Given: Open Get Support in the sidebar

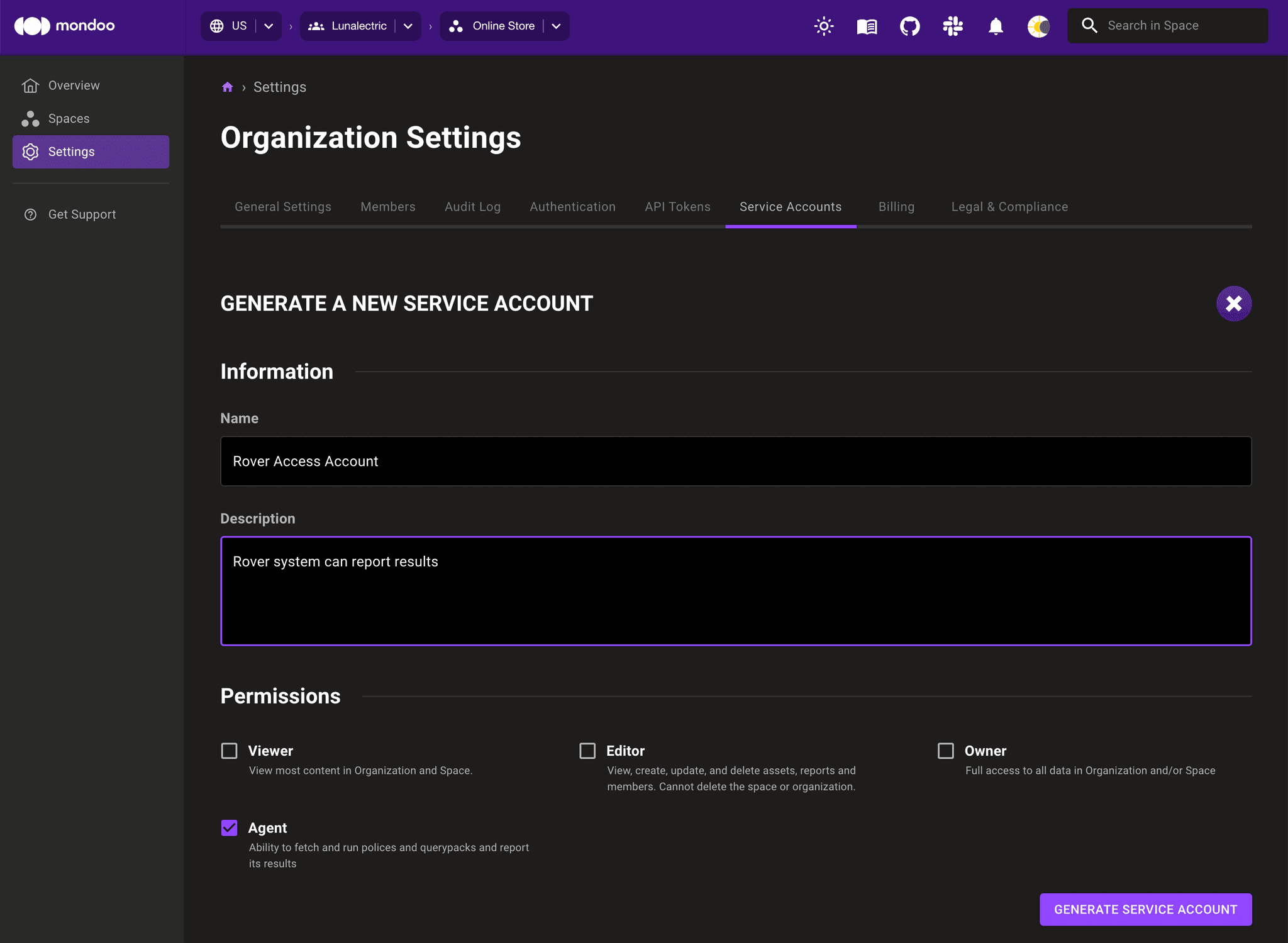Looking at the screenshot, I should (x=82, y=214).
